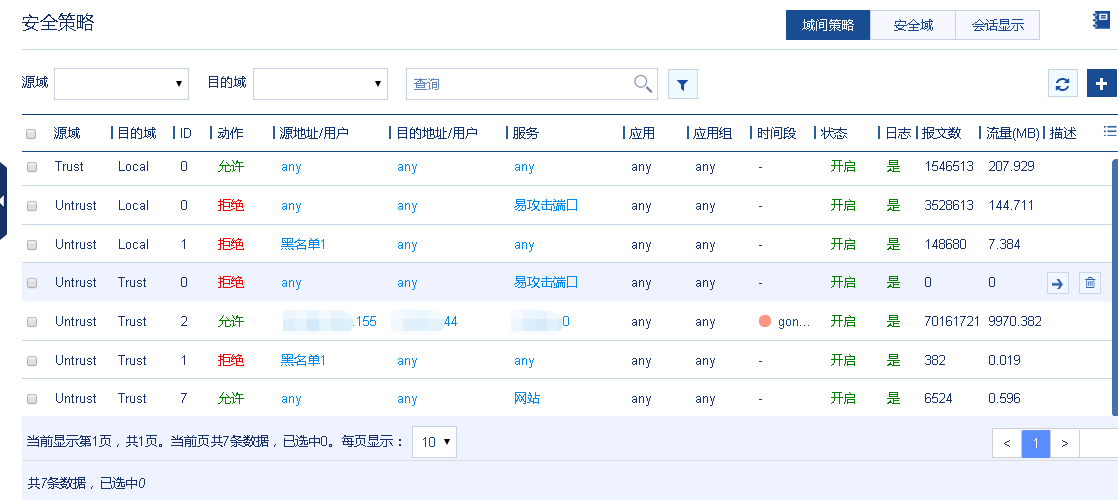Click the refresh policy list icon
Image resolution: width=1118 pixels, height=500 pixels.
1062,84
